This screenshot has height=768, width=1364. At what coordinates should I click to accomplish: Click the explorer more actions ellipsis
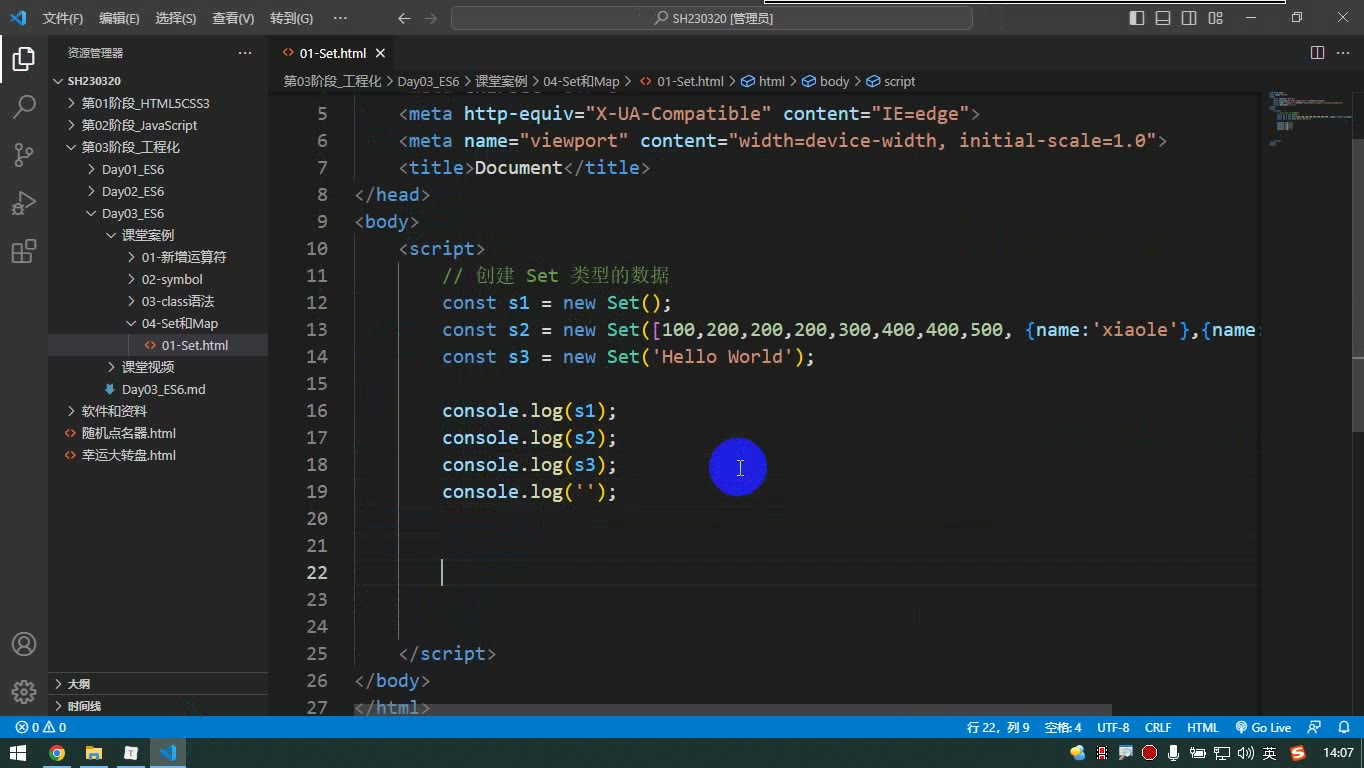(245, 53)
